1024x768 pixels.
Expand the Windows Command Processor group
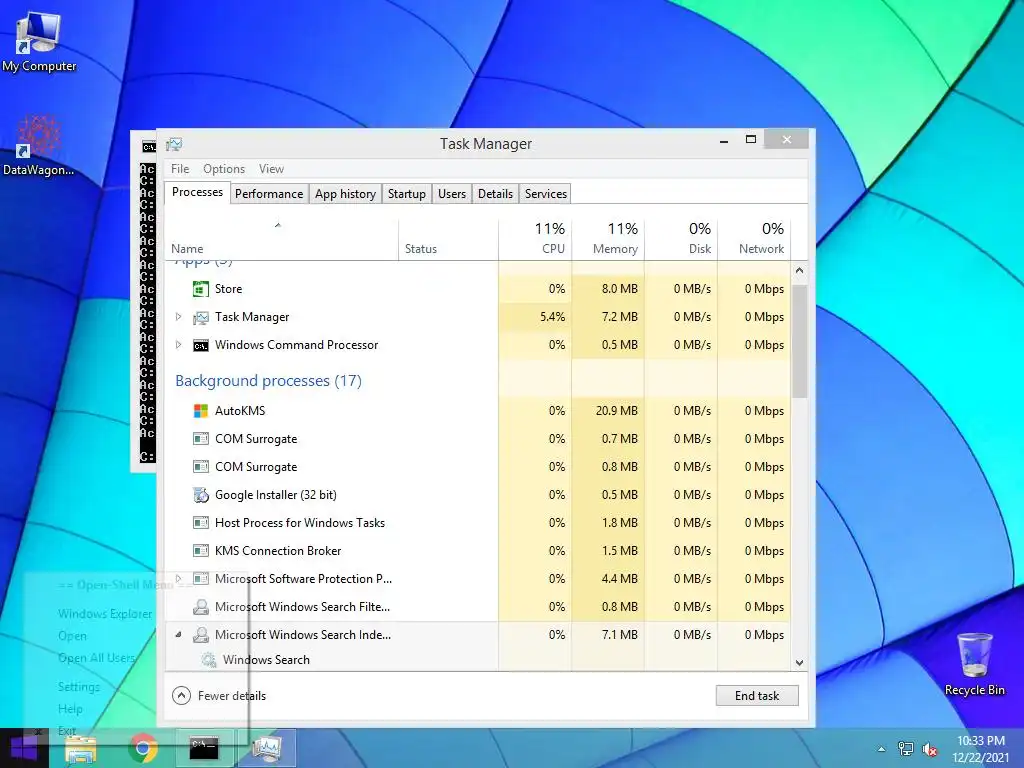[x=178, y=345]
